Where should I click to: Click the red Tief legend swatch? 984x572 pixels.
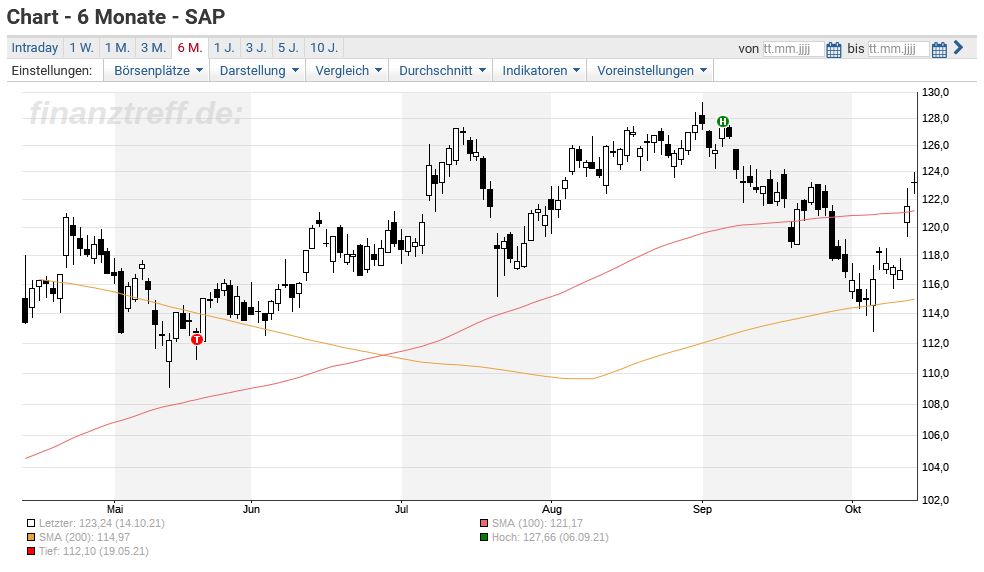tap(31, 551)
